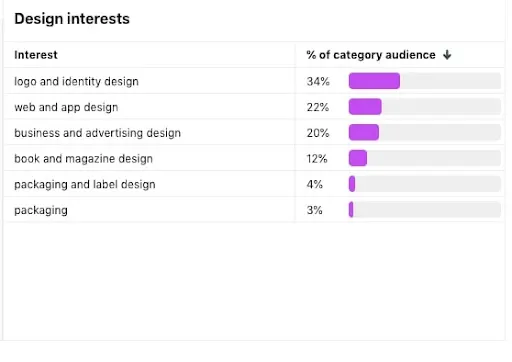Click the 3% audience bar
The height and width of the screenshot is (362, 512).
[351, 210]
